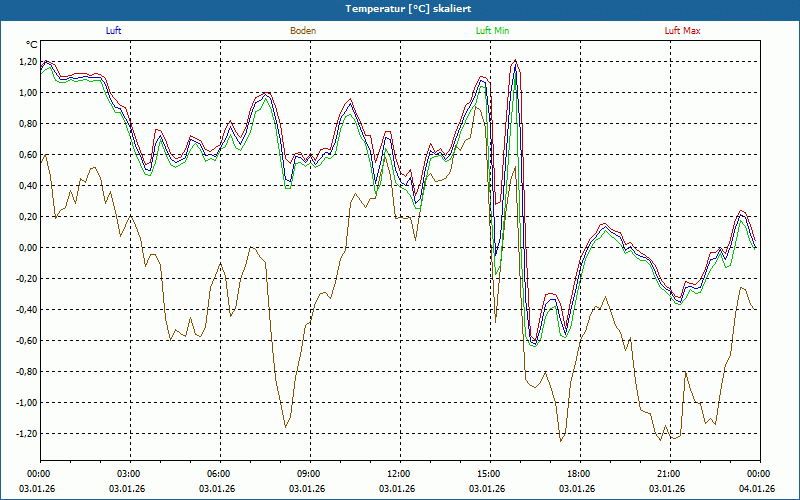Click the 18:00 time axis label

click(579, 474)
